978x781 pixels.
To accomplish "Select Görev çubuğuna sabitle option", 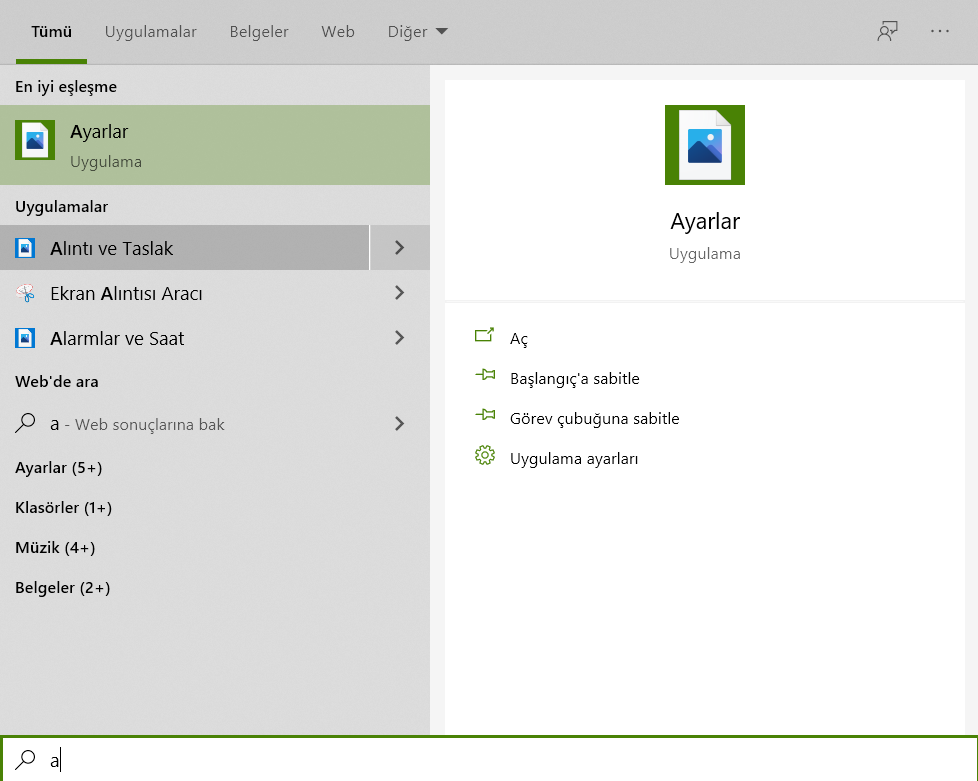I will point(594,419).
